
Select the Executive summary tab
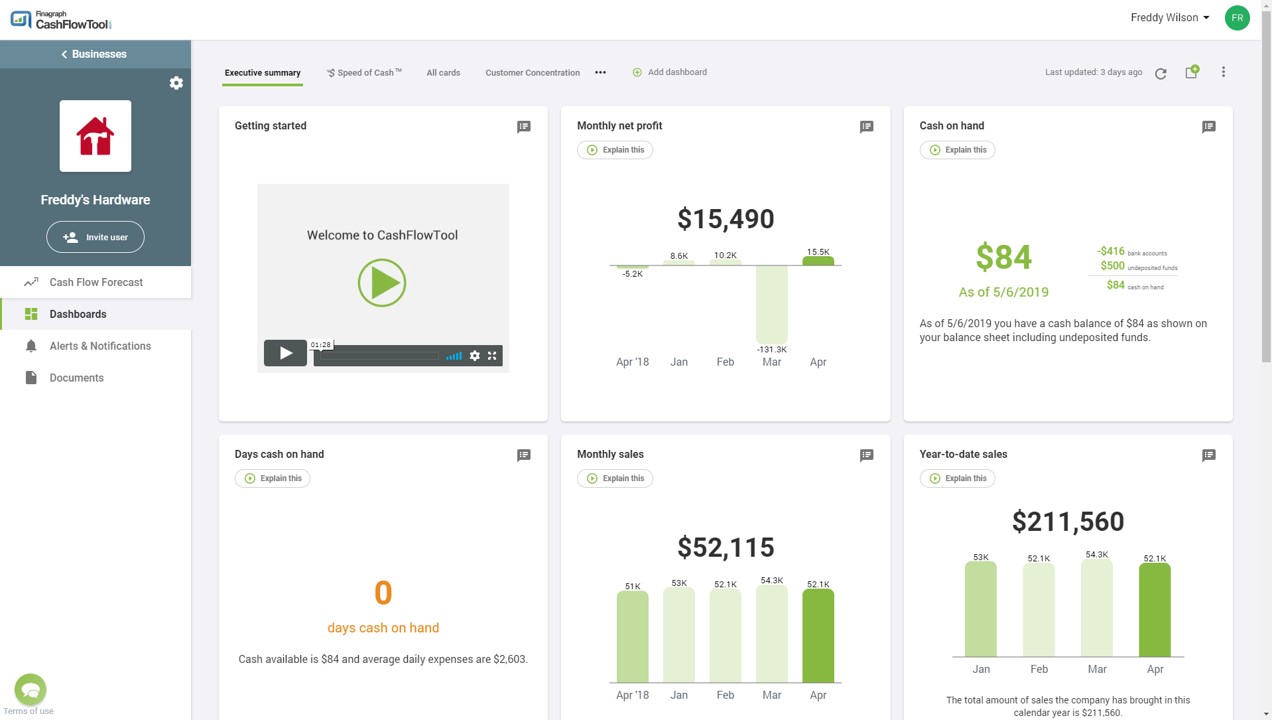pyautogui.click(x=262, y=73)
